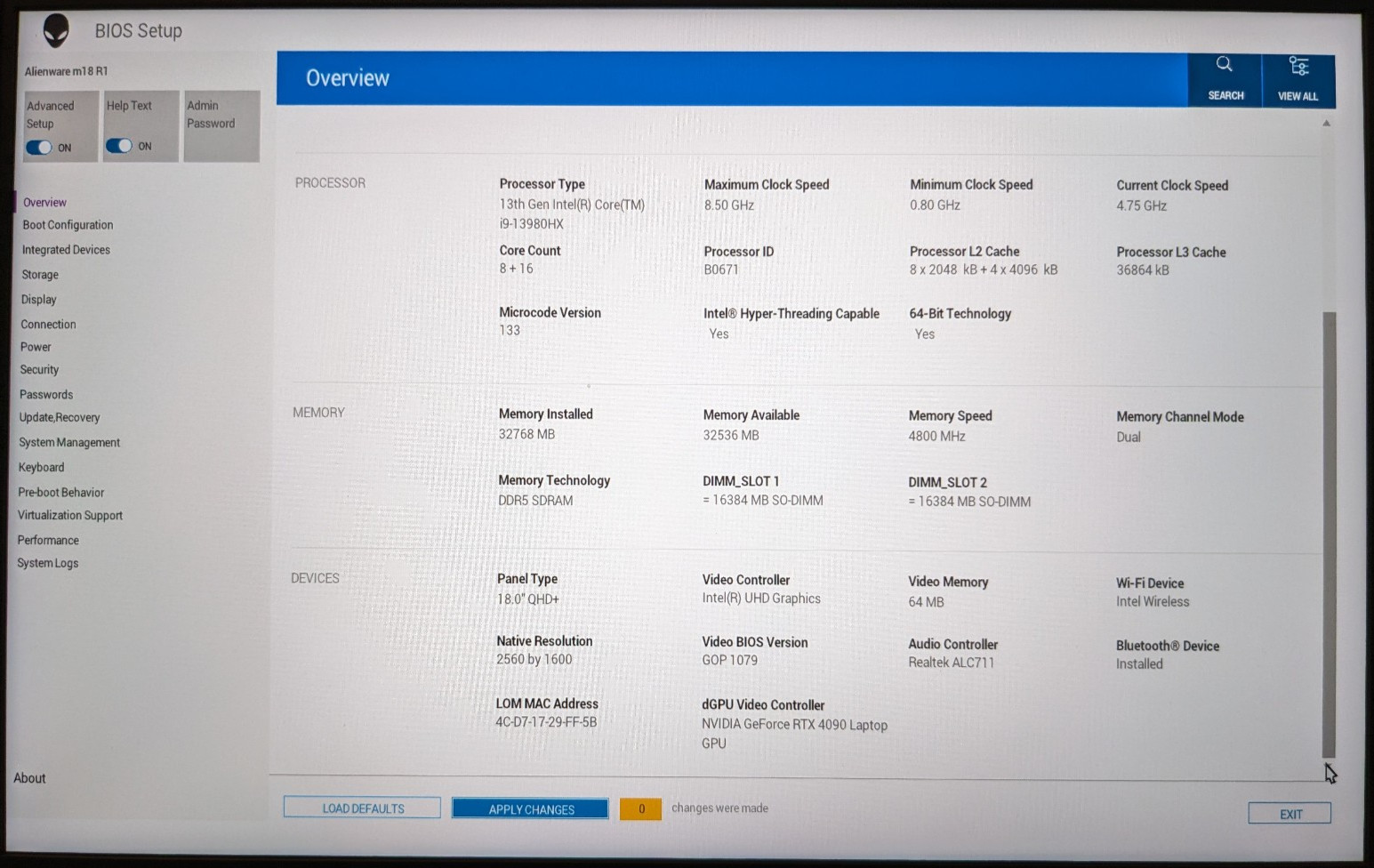Image resolution: width=1374 pixels, height=868 pixels.
Task: Toggle the Help Text switch
Action: pyautogui.click(x=118, y=146)
